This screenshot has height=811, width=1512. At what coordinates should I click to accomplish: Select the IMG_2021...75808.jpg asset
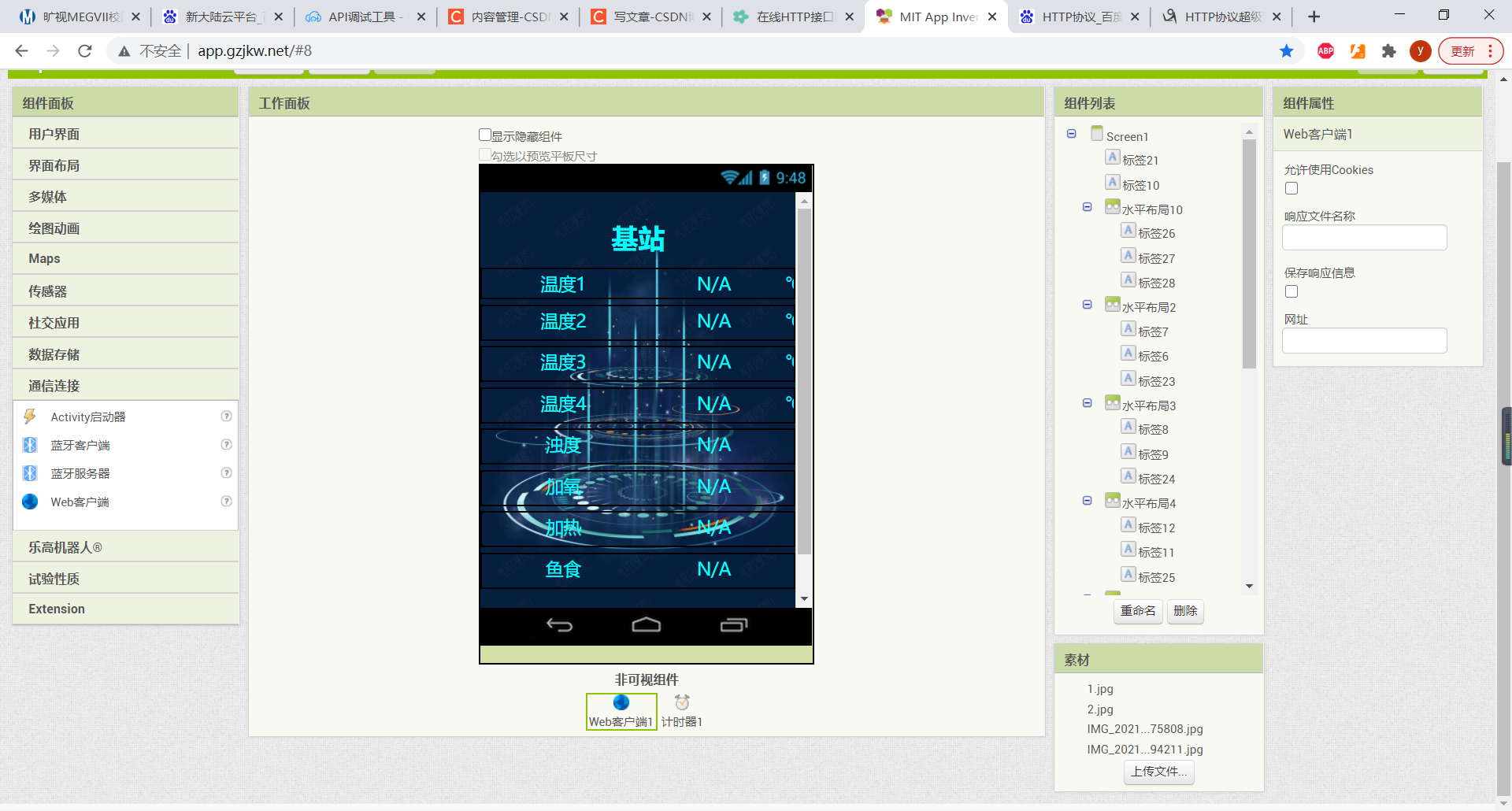[1145, 729]
